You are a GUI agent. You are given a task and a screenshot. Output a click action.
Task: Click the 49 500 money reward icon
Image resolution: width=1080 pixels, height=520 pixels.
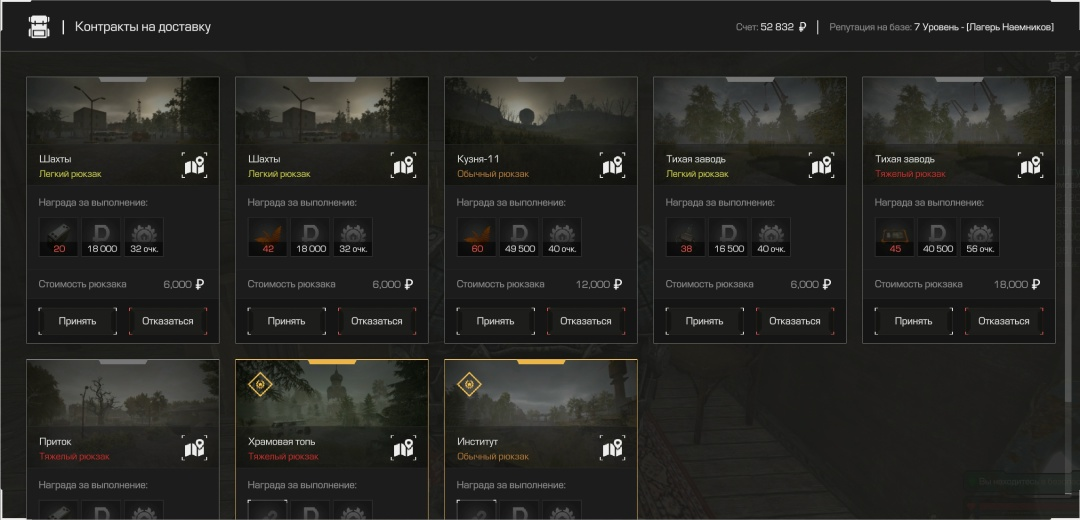pyautogui.click(x=519, y=238)
